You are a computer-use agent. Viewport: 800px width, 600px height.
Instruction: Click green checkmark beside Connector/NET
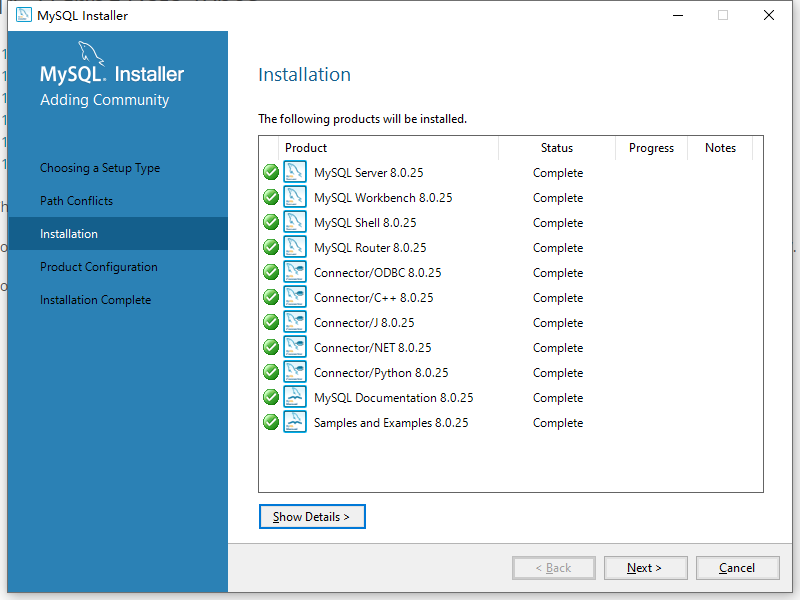(271, 347)
